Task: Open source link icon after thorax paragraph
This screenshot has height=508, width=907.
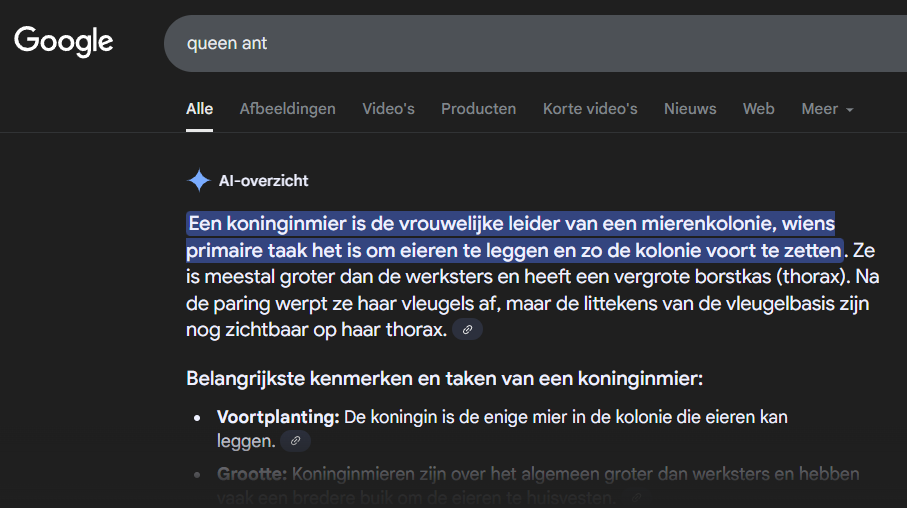Action: click(x=467, y=330)
